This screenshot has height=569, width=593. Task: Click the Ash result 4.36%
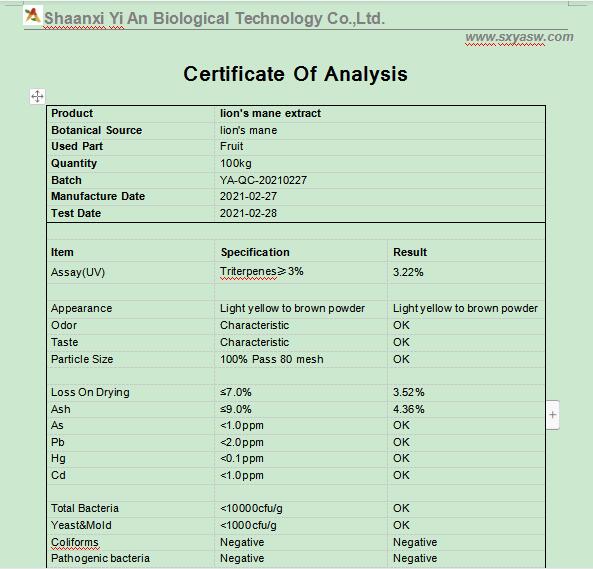[408, 409]
